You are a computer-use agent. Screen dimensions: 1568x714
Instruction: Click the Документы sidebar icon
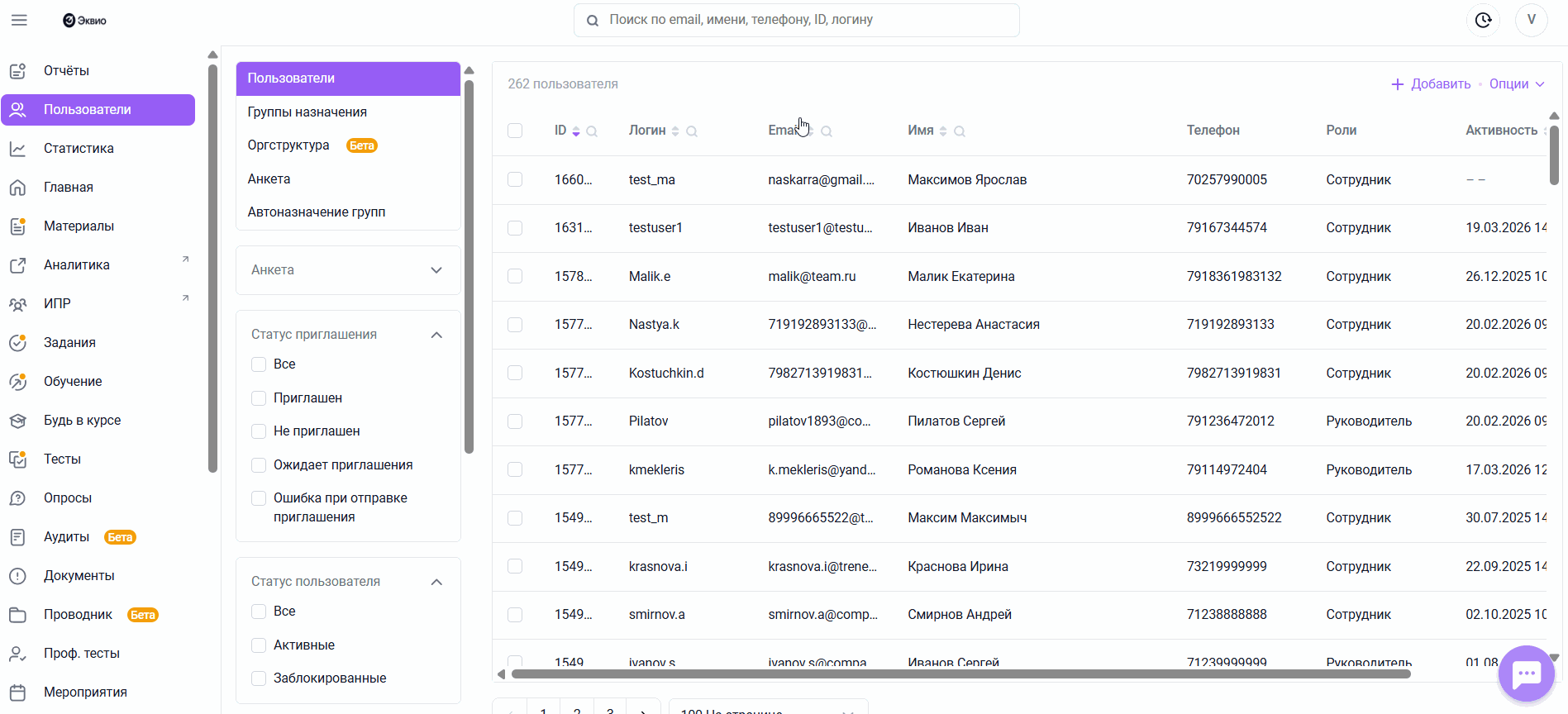pos(17,576)
